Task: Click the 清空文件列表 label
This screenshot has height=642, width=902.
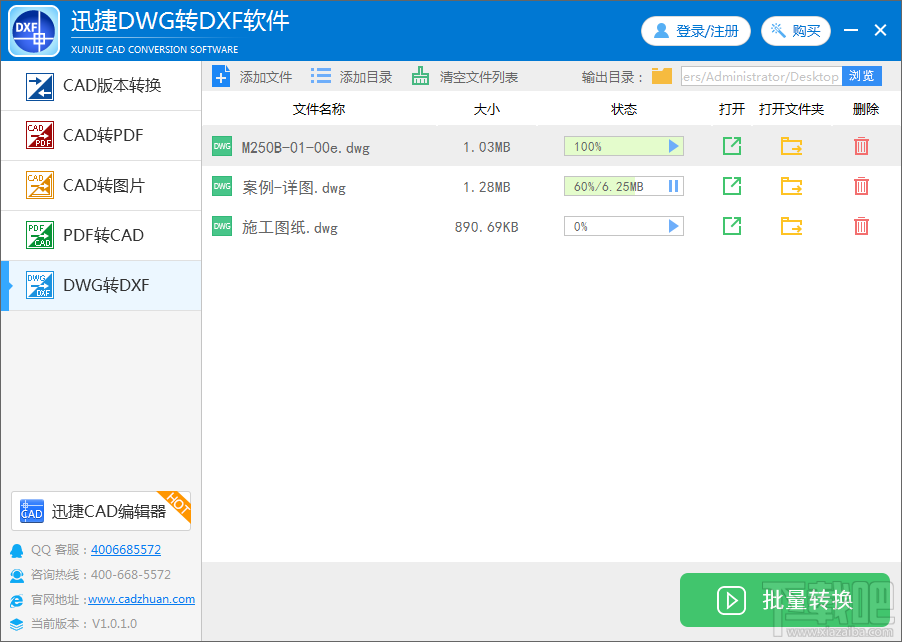Action: [x=479, y=77]
